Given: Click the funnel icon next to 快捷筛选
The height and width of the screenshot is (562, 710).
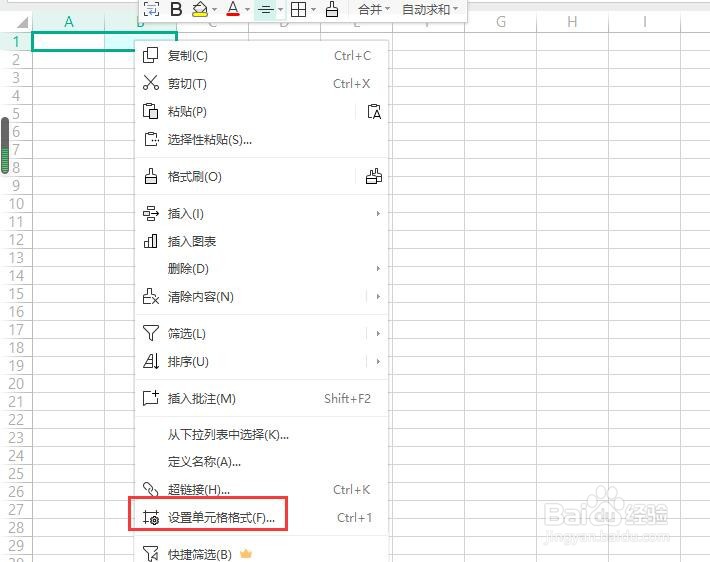Looking at the screenshot, I should pyautogui.click(x=151, y=553).
